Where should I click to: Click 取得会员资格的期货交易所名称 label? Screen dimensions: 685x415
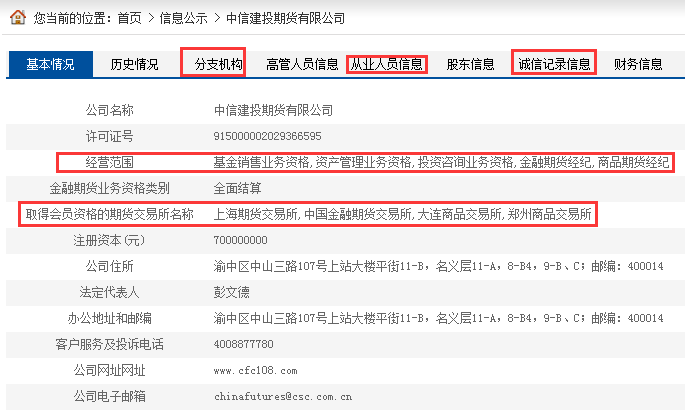tap(109, 214)
